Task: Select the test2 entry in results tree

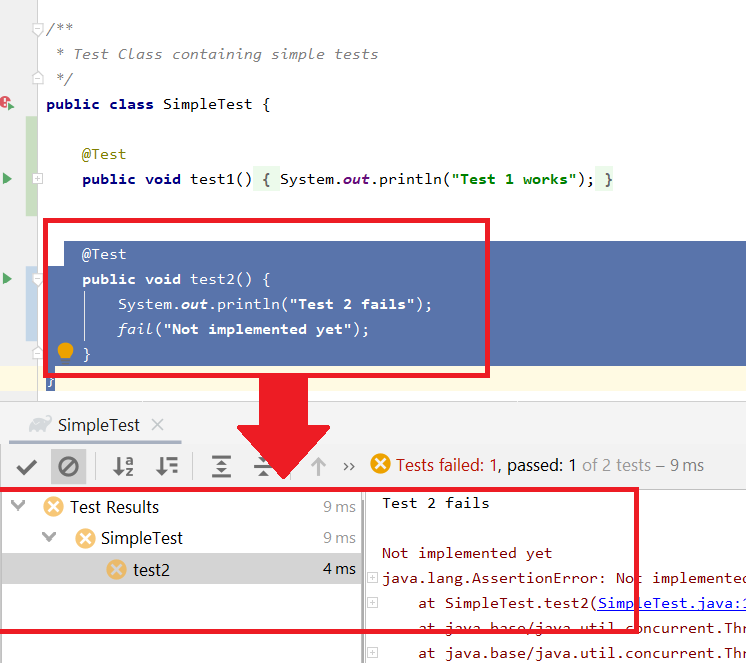Action: coord(150,569)
